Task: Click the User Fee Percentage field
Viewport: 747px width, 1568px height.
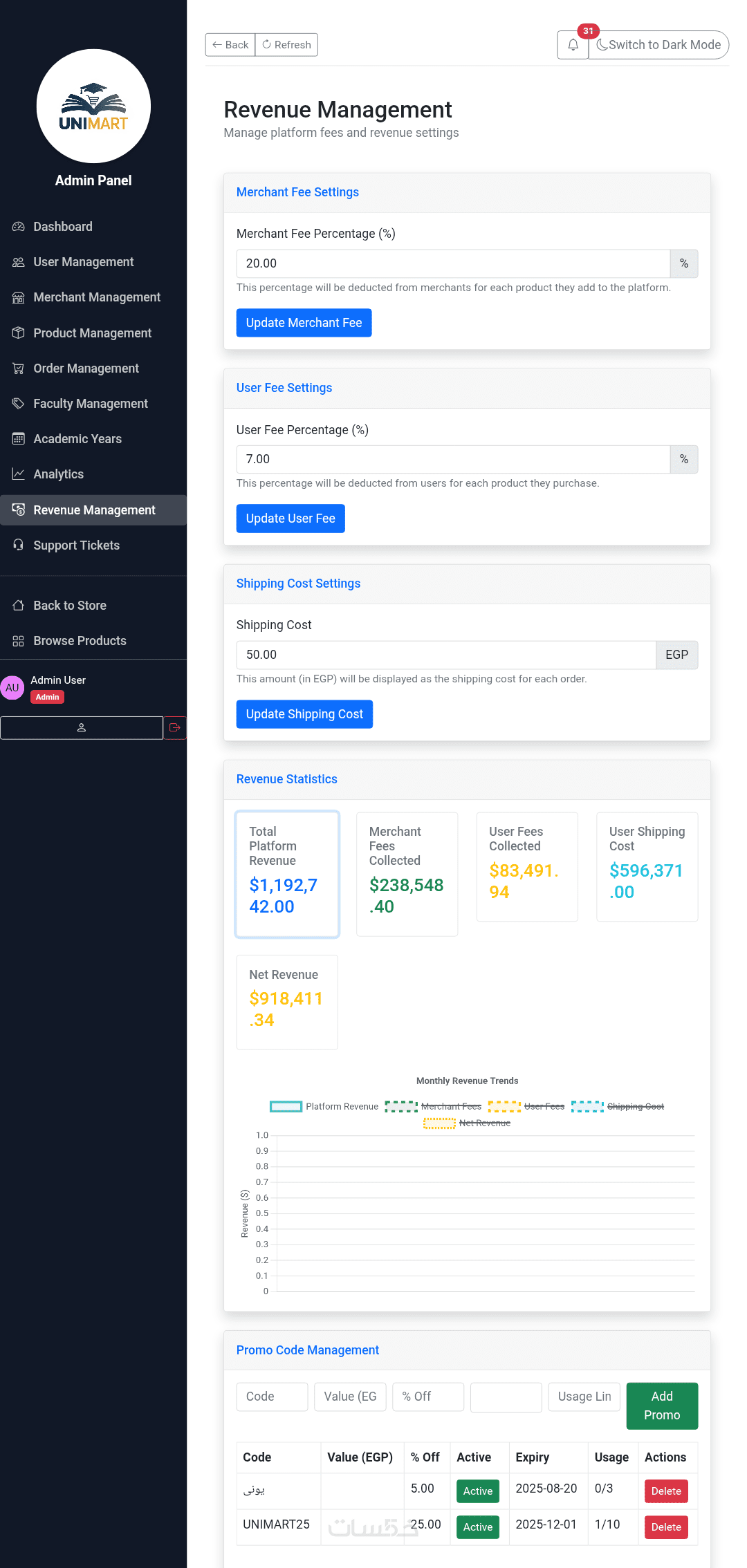Action: click(x=453, y=459)
